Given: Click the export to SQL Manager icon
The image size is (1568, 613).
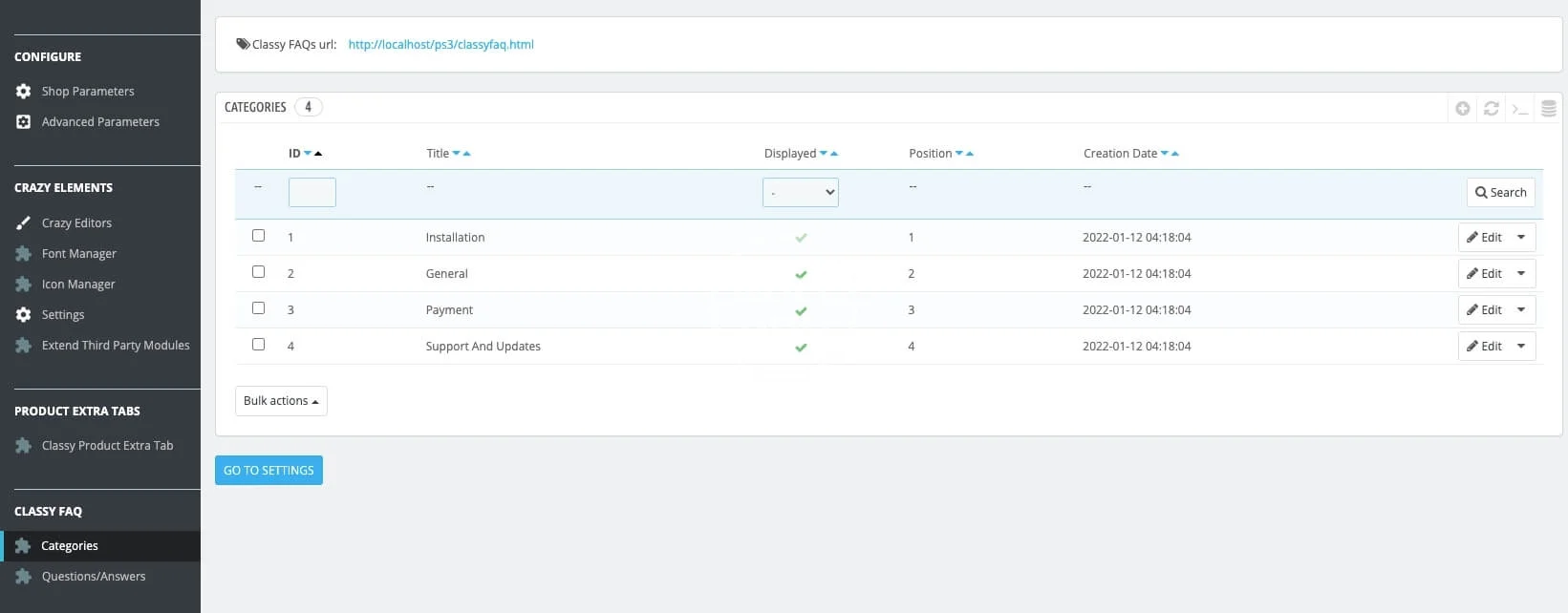Looking at the screenshot, I should [1549, 108].
